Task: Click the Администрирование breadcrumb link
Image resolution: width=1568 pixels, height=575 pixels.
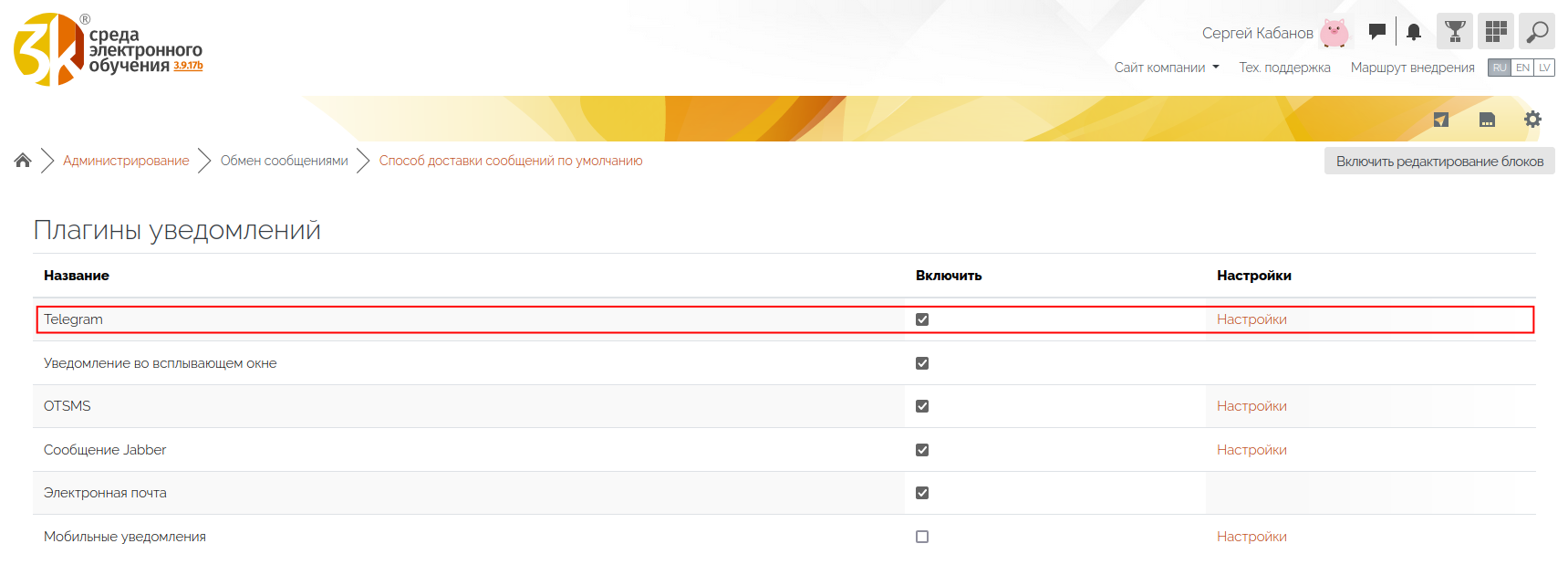Action: tap(126, 161)
